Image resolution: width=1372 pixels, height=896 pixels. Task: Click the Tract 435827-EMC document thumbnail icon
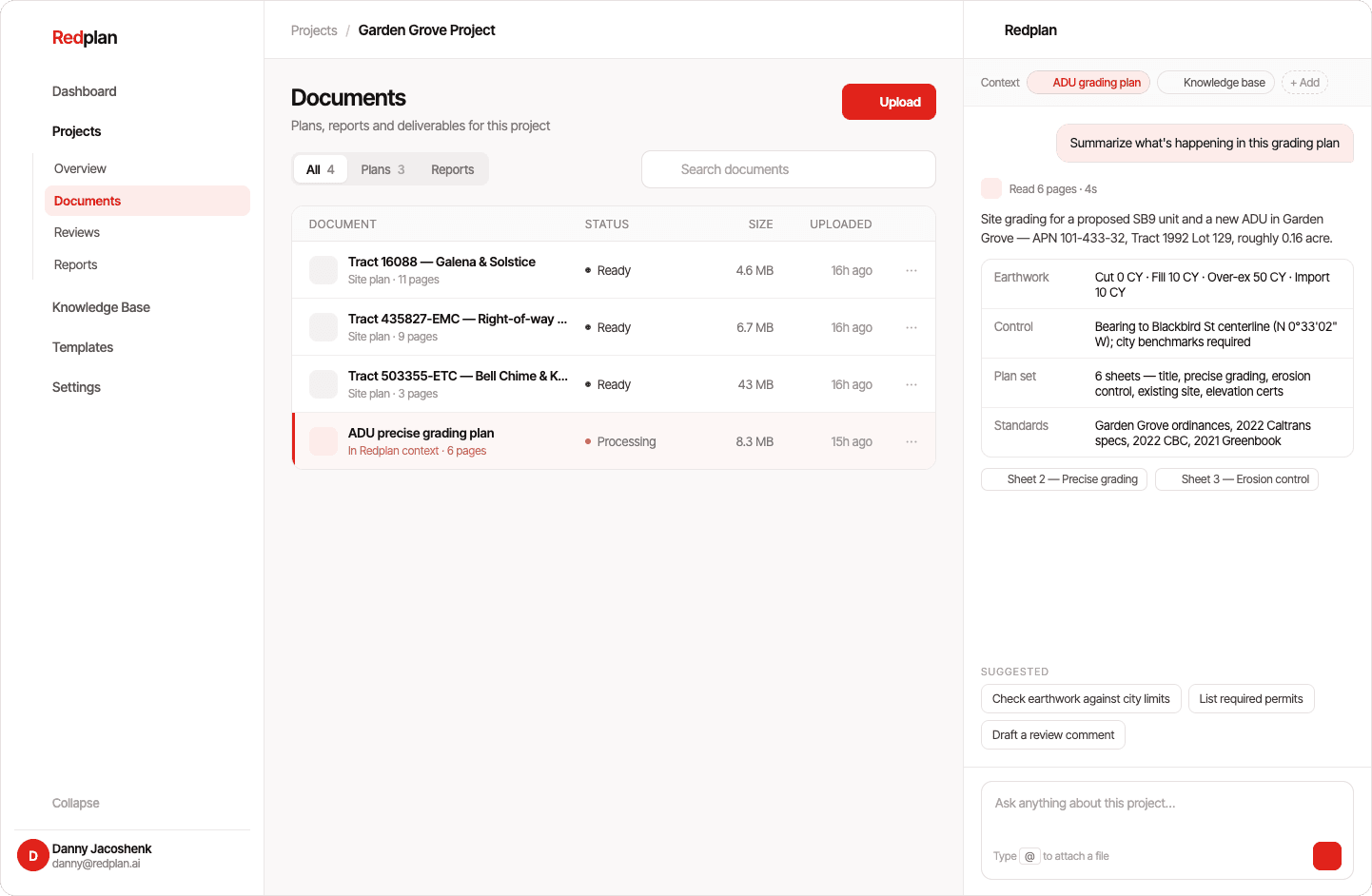click(323, 327)
